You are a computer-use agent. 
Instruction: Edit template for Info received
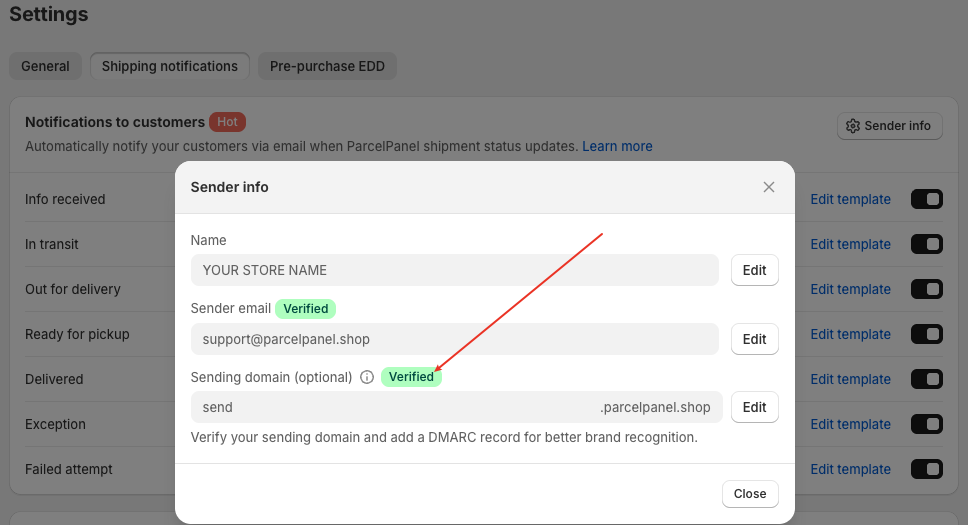click(851, 200)
